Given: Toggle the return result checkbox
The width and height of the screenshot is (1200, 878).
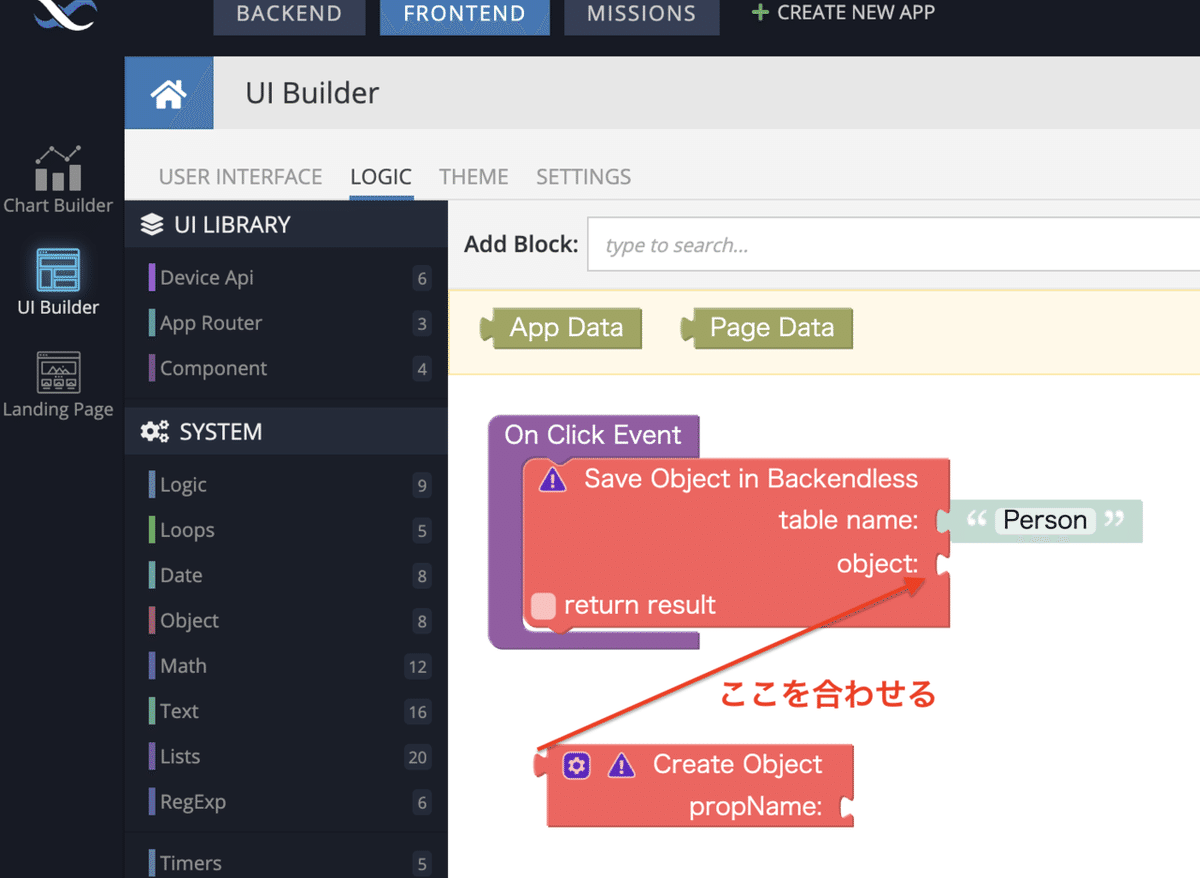Looking at the screenshot, I should point(543,606).
